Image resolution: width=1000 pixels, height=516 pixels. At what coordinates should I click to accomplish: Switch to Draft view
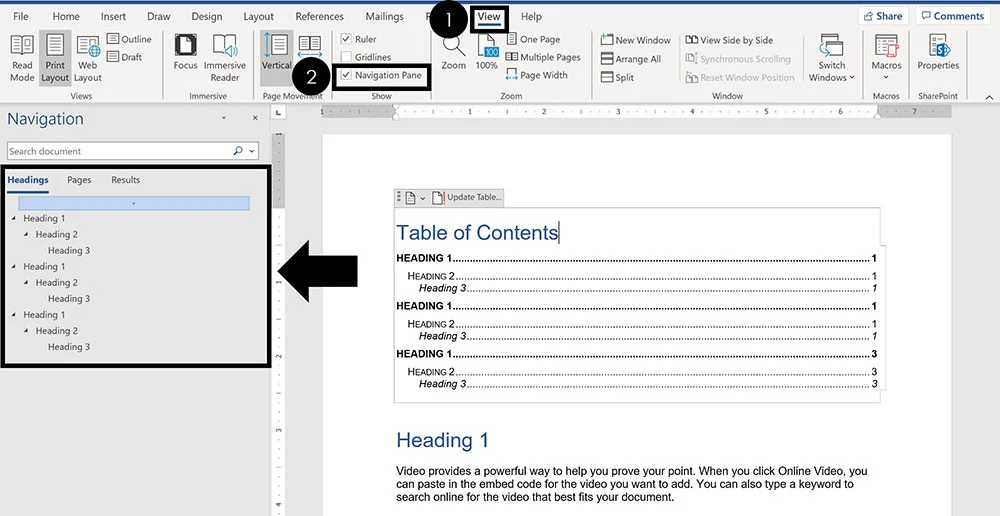[125, 57]
